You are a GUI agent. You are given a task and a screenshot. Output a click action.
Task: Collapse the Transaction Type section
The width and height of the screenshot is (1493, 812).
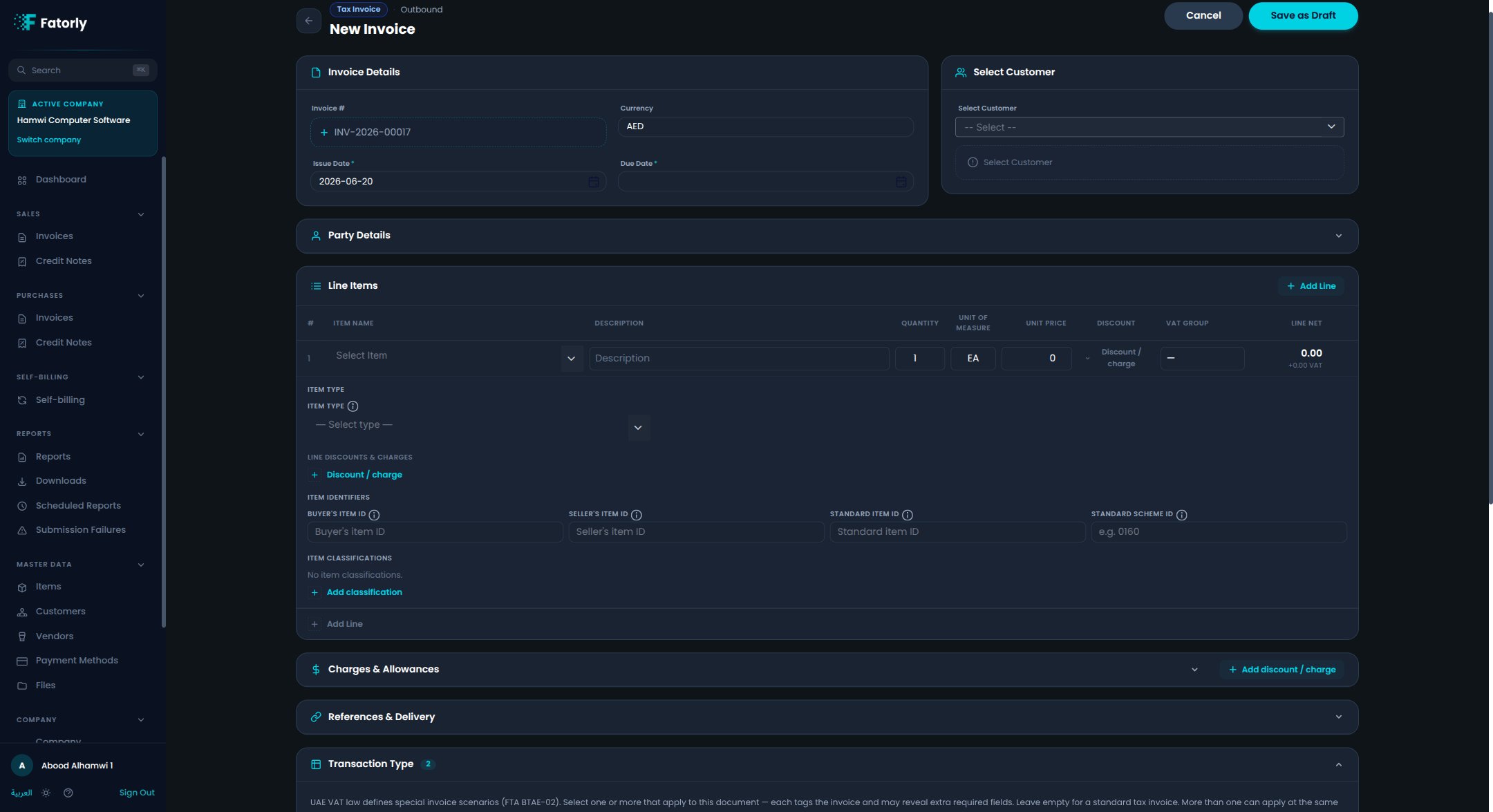pyautogui.click(x=1338, y=764)
